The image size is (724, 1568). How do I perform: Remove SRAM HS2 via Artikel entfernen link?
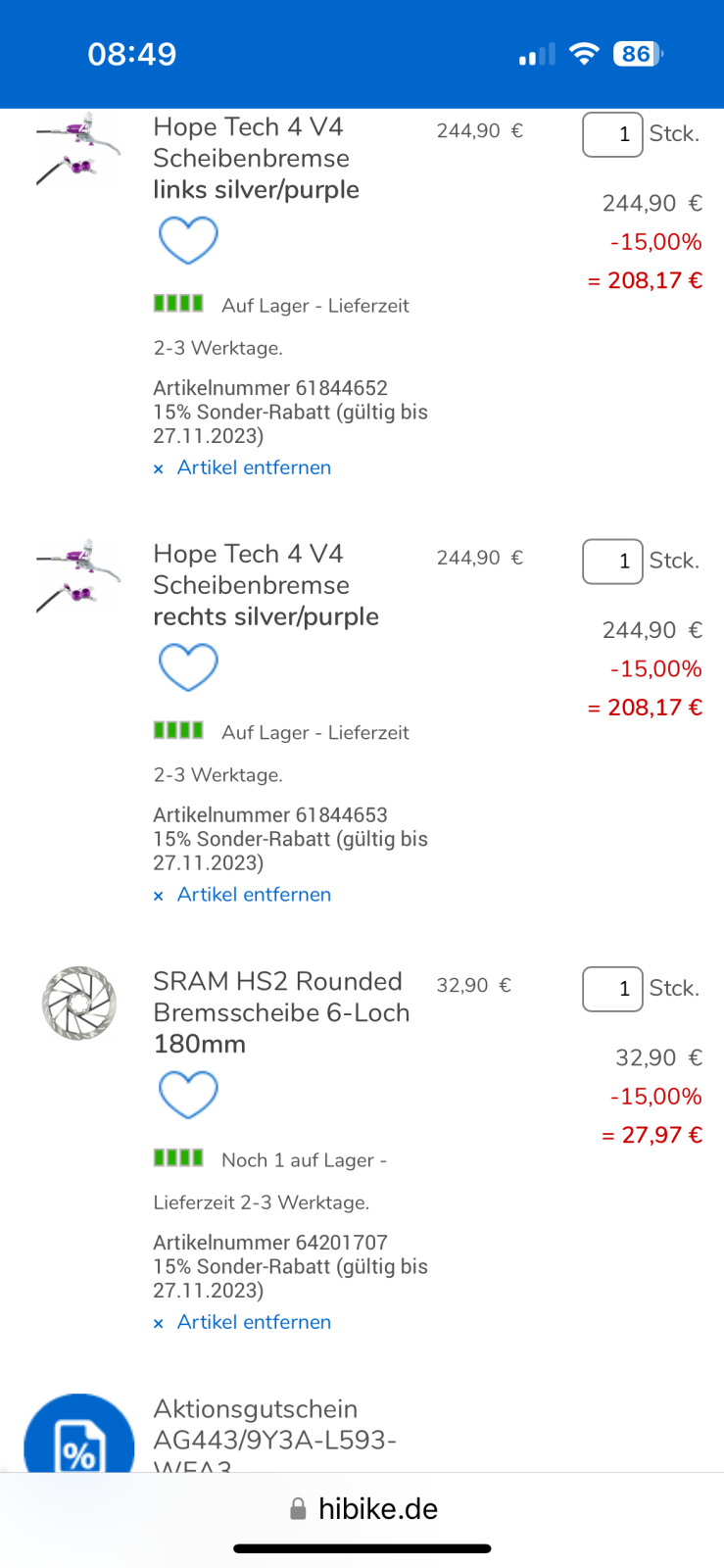coord(254,1322)
